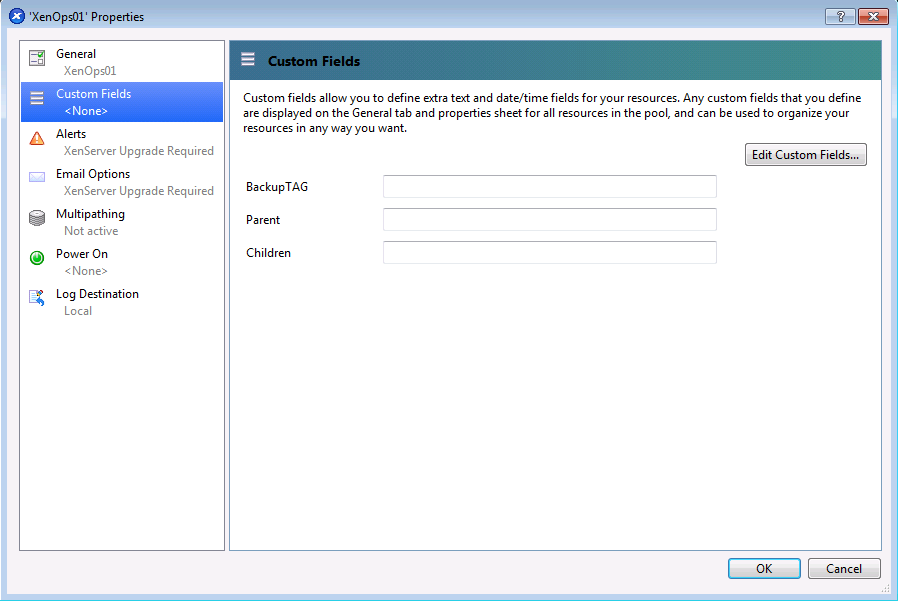This screenshot has height=601, width=898.
Task: Click the Multipathing disk stack icon
Action: click(37, 218)
